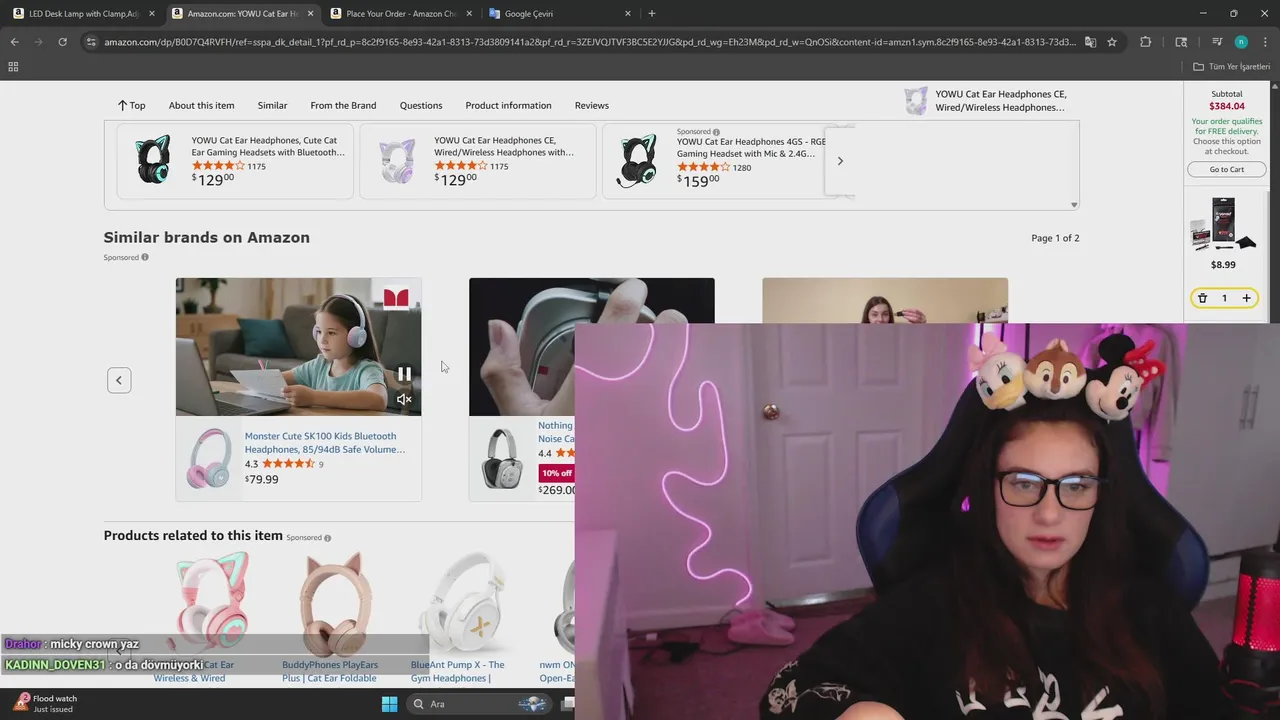Image resolution: width=1280 pixels, height=720 pixels.
Task: Click the pink cat ear headphones related product image
Action: click(x=212, y=601)
